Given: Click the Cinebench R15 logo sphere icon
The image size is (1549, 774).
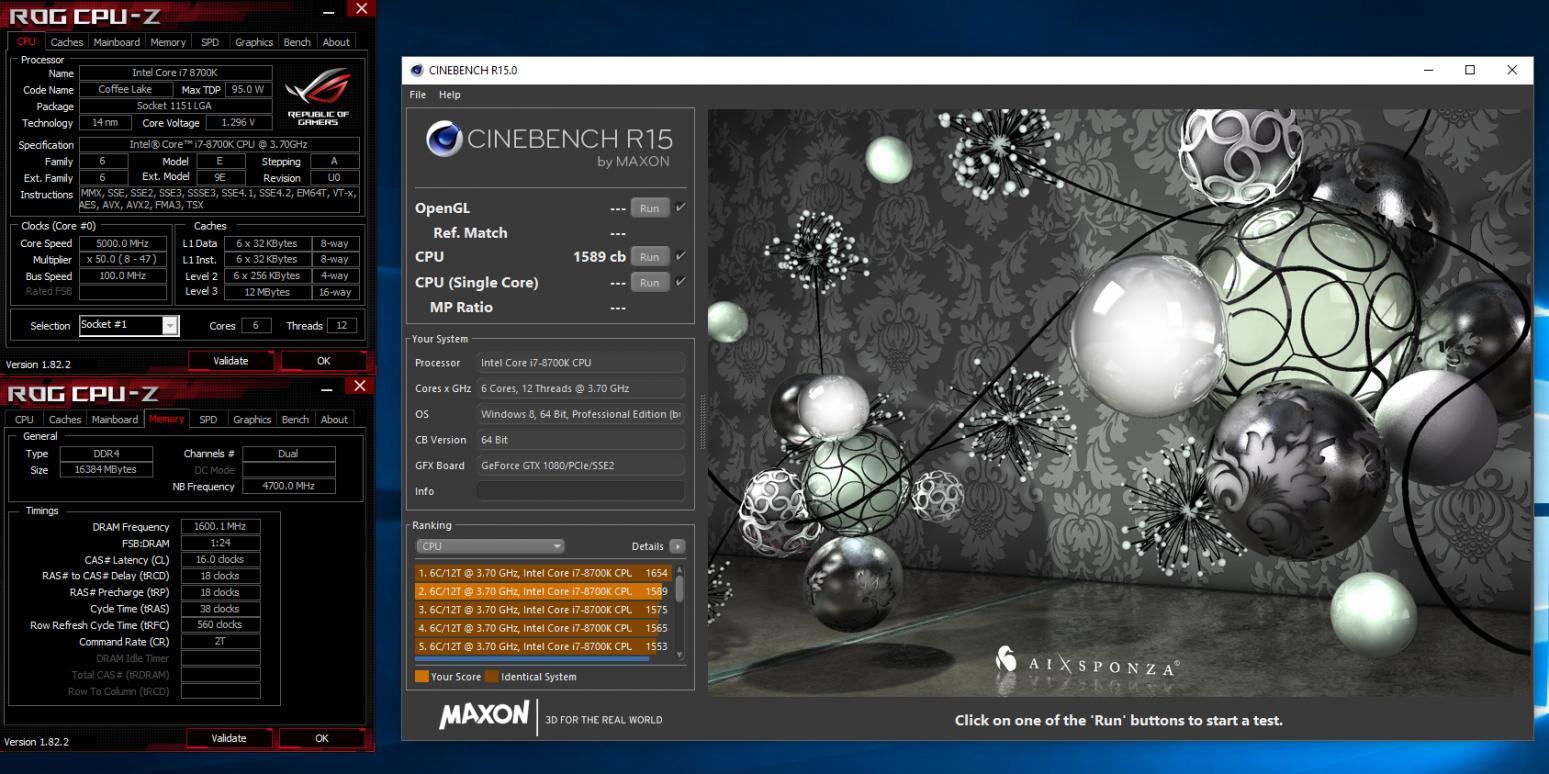Looking at the screenshot, I should 444,140.
